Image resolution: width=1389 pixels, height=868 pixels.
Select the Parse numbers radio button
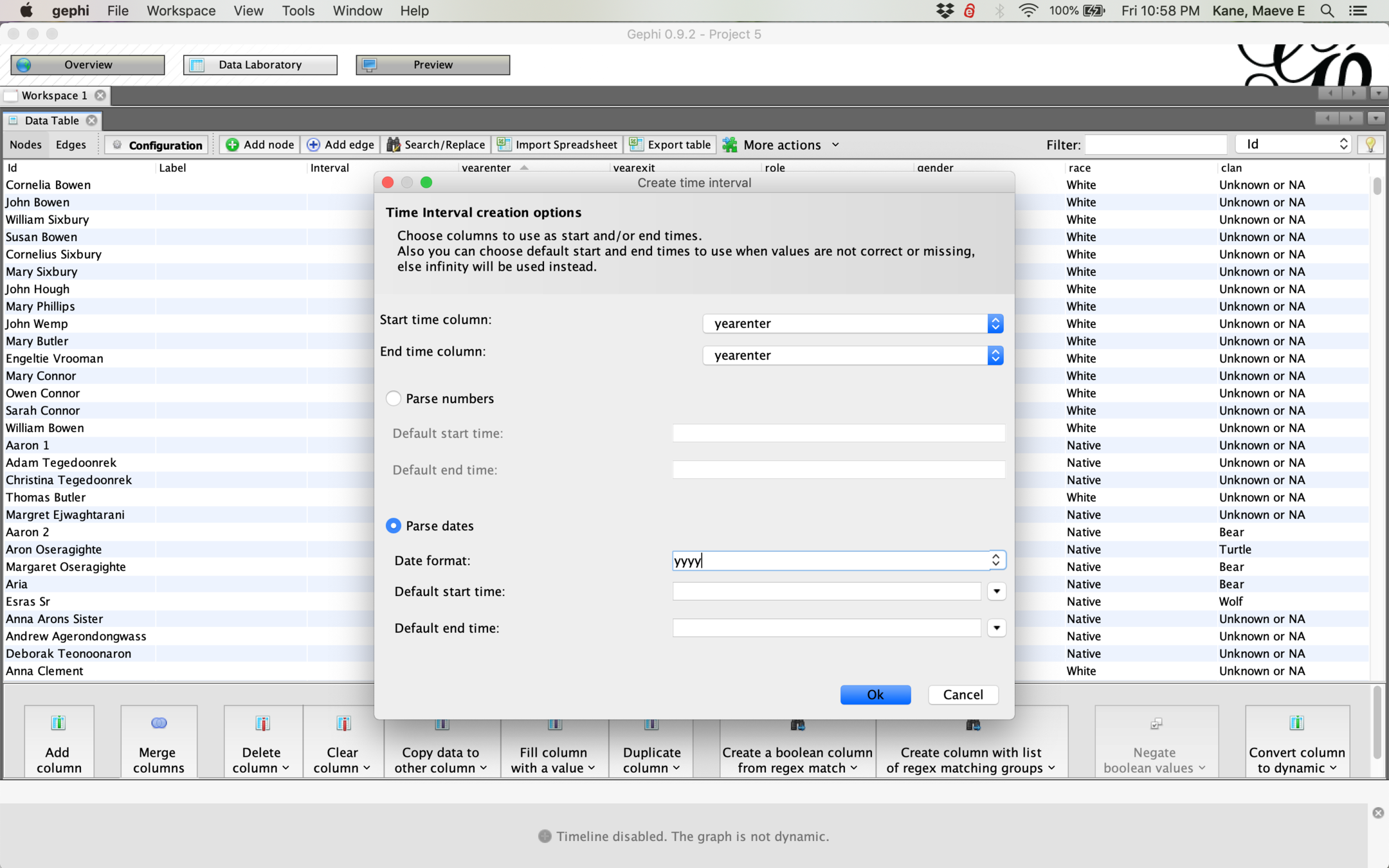point(394,399)
